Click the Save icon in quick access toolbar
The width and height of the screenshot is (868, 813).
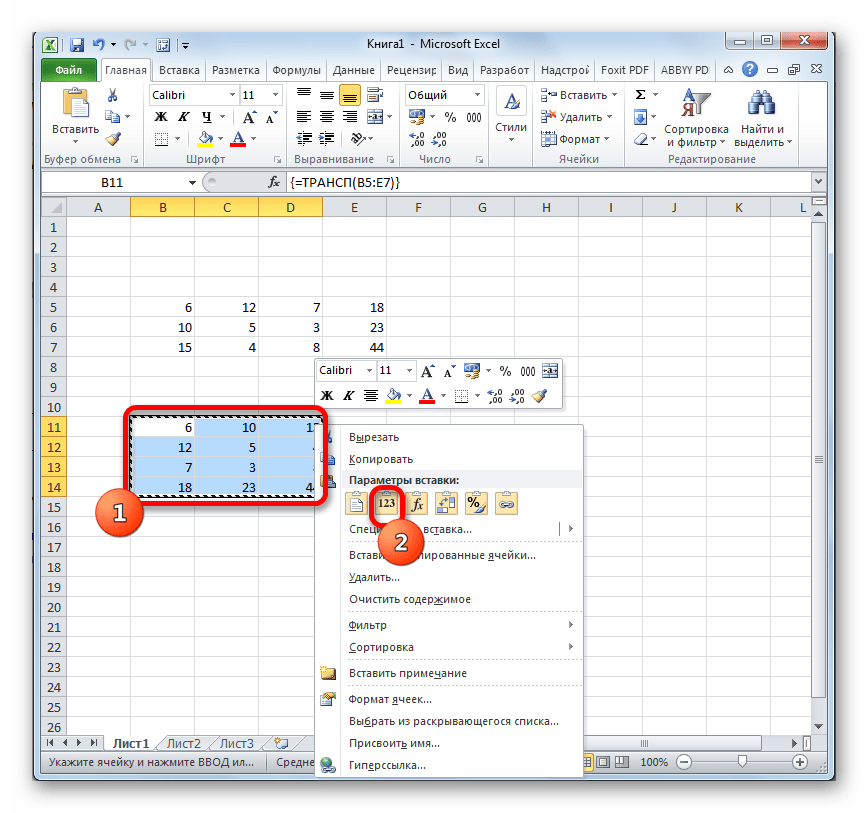click(x=76, y=45)
